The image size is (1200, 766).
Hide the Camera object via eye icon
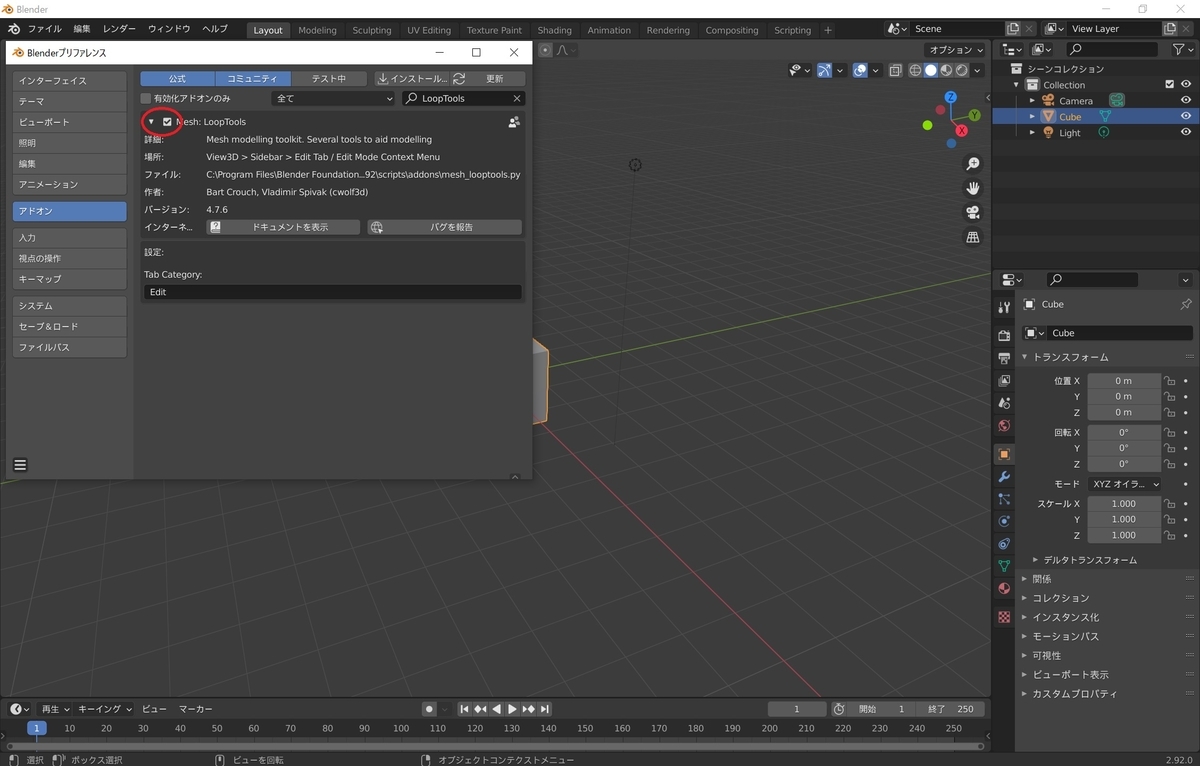1186,100
